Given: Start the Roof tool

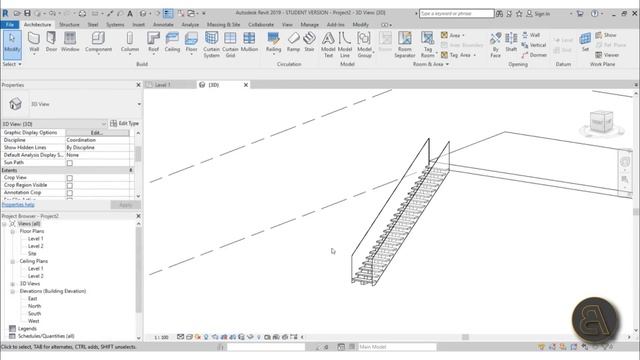Looking at the screenshot, I should point(153,42).
